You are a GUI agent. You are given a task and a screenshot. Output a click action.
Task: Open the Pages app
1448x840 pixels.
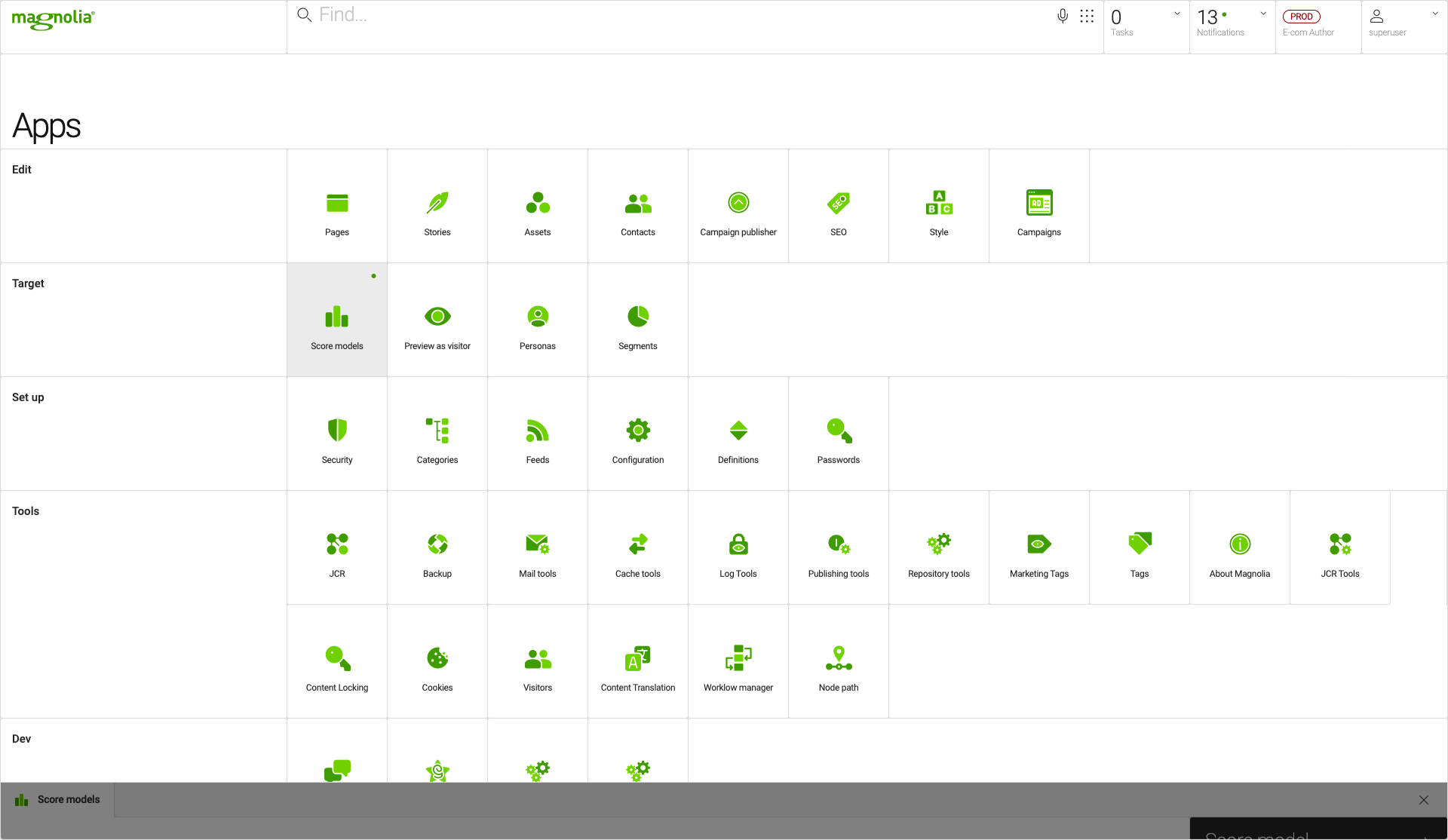pos(337,207)
